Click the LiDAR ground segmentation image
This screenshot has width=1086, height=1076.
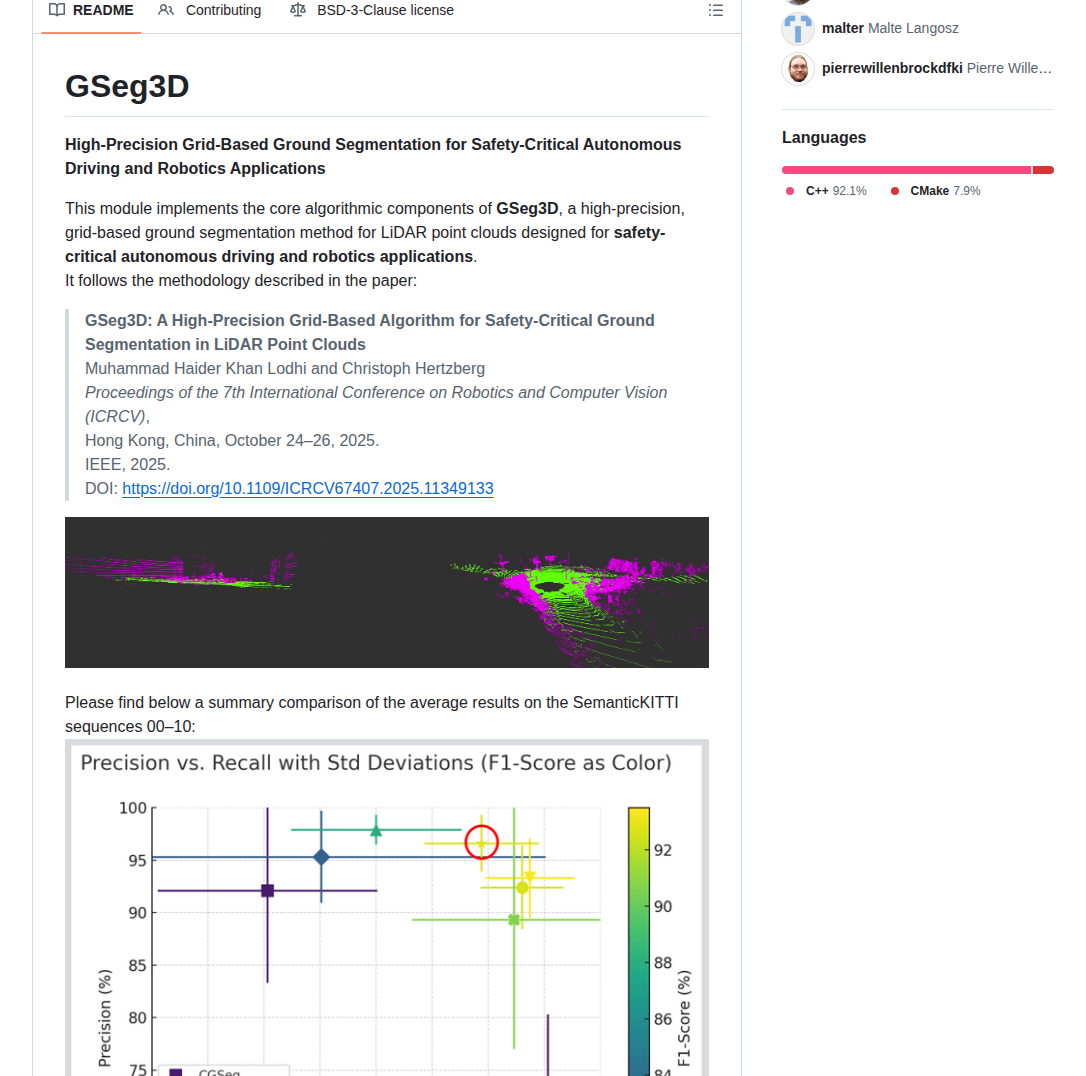click(386, 591)
